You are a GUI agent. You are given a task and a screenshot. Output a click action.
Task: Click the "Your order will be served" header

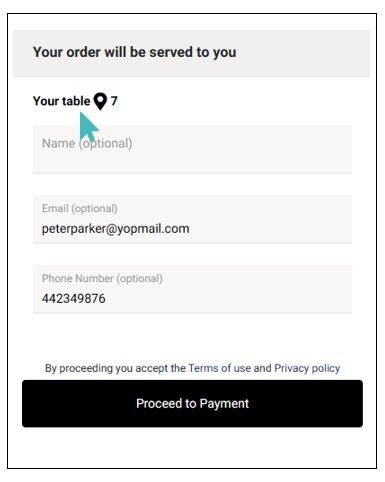pyautogui.click(x=135, y=52)
